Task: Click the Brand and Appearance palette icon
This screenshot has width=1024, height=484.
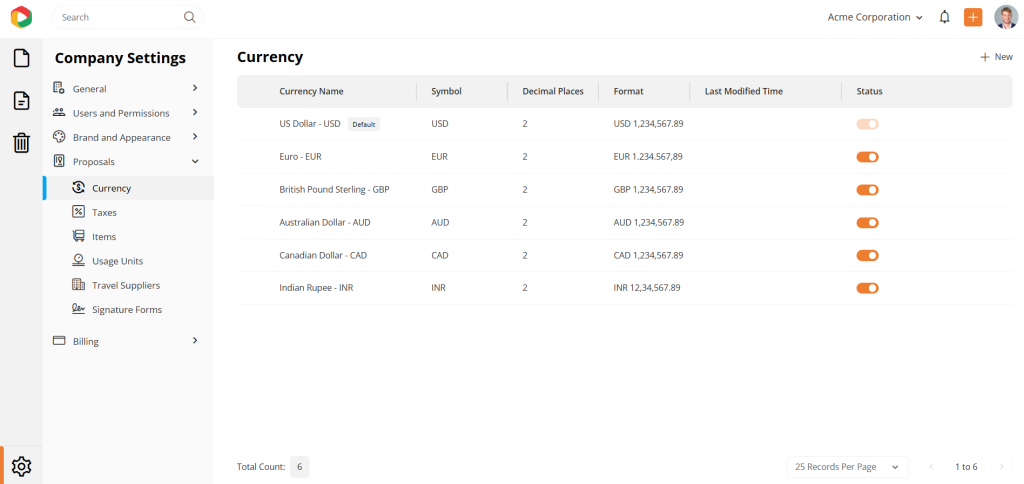Action: [59, 137]
